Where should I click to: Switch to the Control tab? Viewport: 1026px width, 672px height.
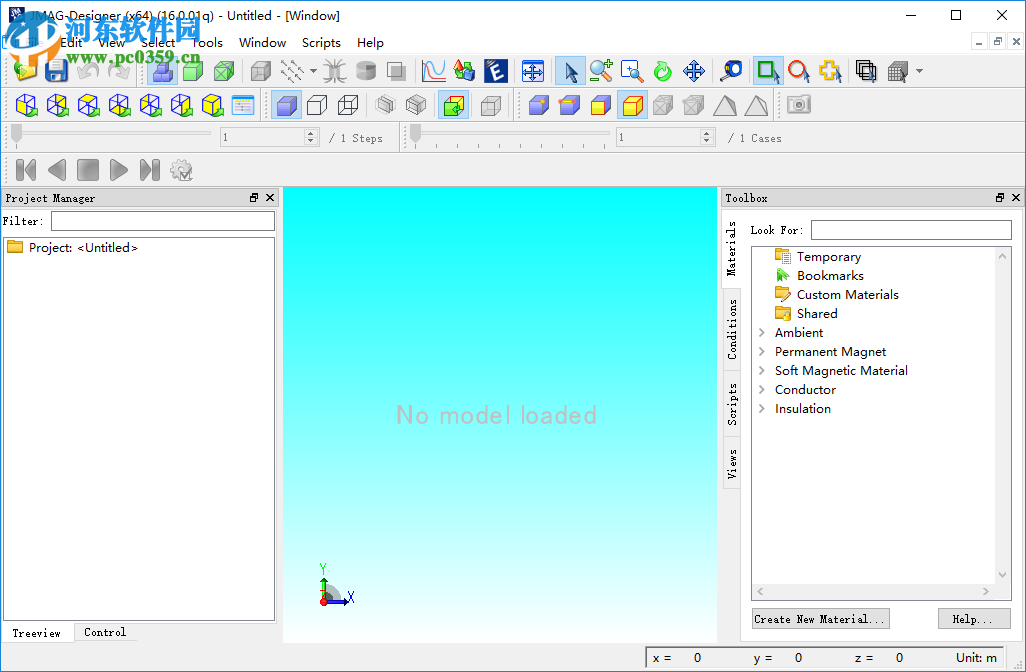pos(104,632)
